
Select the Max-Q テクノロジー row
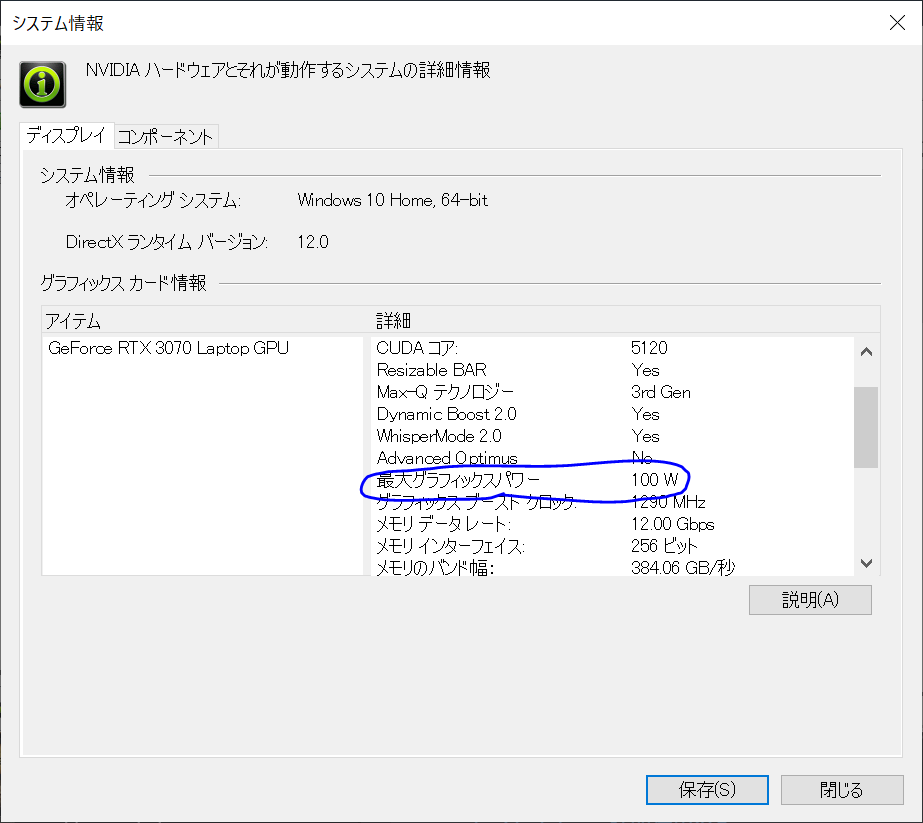pos(612,392)
